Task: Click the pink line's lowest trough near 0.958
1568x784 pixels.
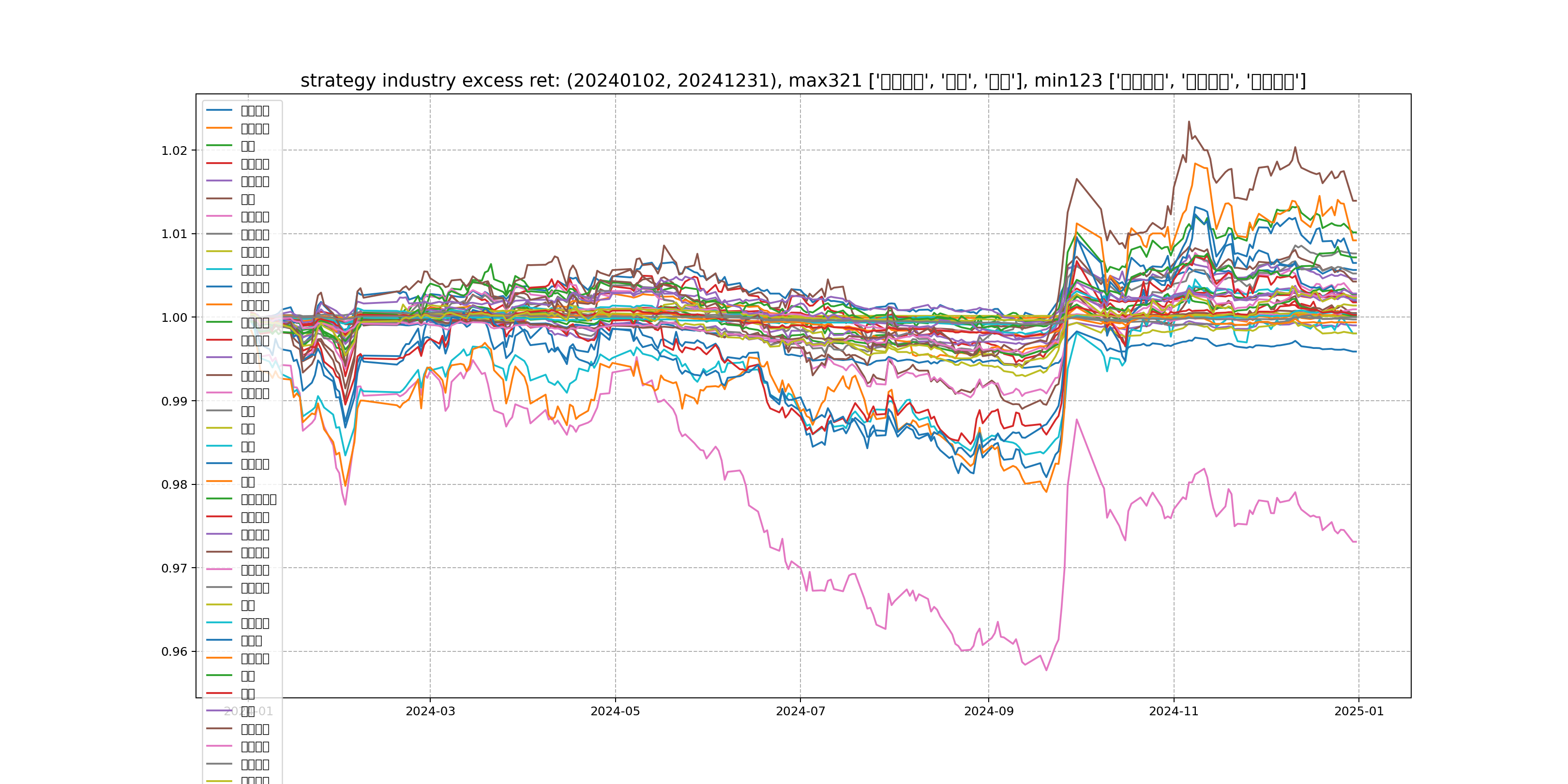Action: pyautogui.click(x=1046, y=670)
